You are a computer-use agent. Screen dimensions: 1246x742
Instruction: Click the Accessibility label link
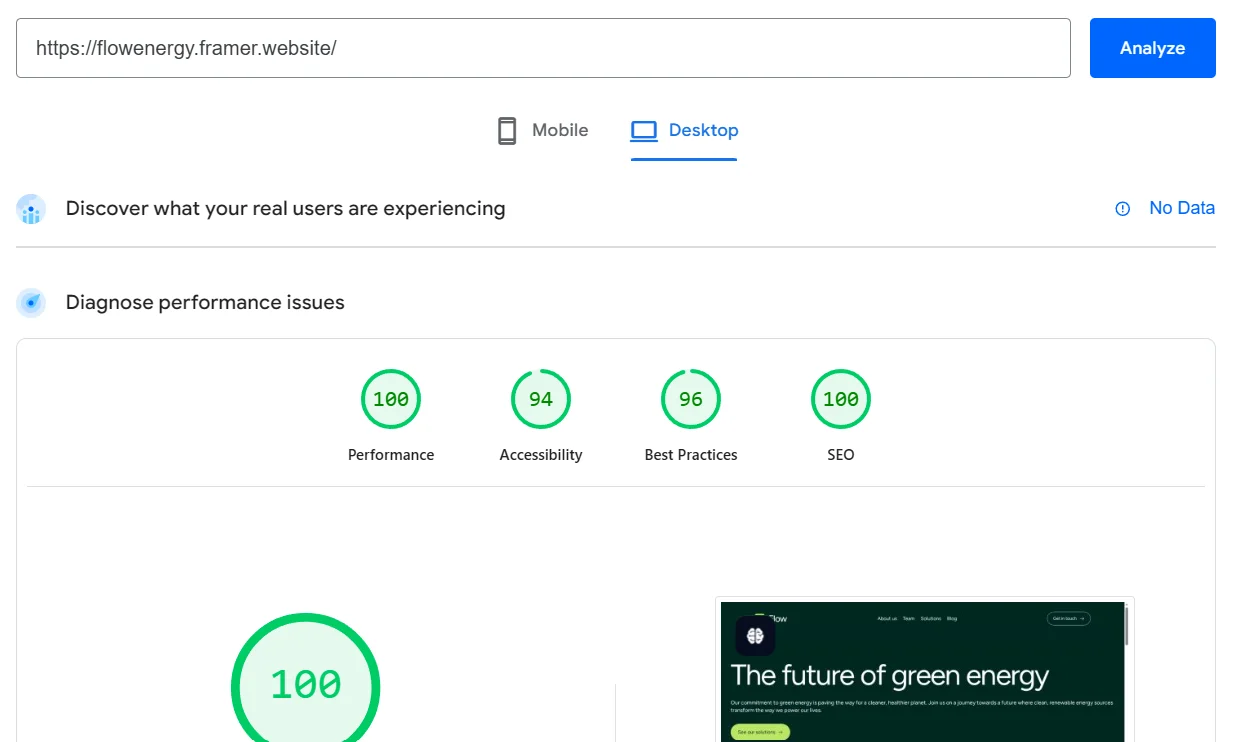coord(541,455)
